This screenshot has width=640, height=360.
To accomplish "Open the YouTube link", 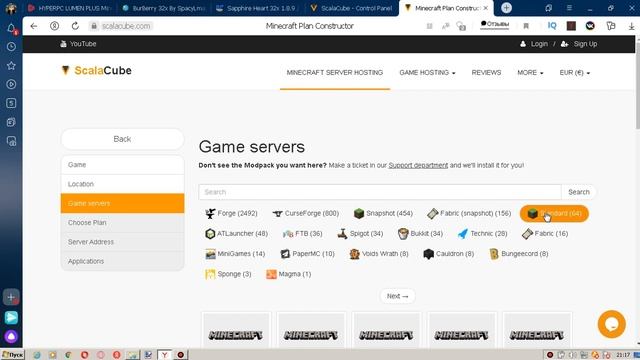I will pyautogui.click(x=78, y=44).
